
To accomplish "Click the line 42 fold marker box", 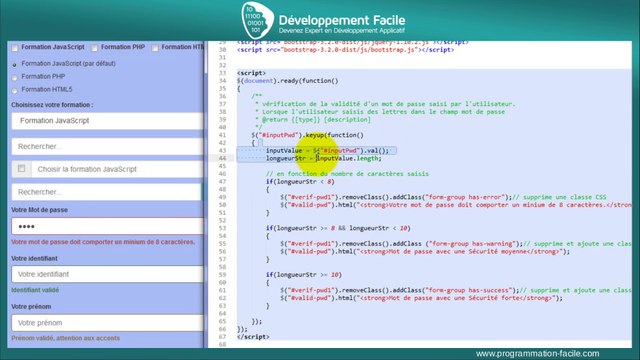I will (x=260, y=143).
